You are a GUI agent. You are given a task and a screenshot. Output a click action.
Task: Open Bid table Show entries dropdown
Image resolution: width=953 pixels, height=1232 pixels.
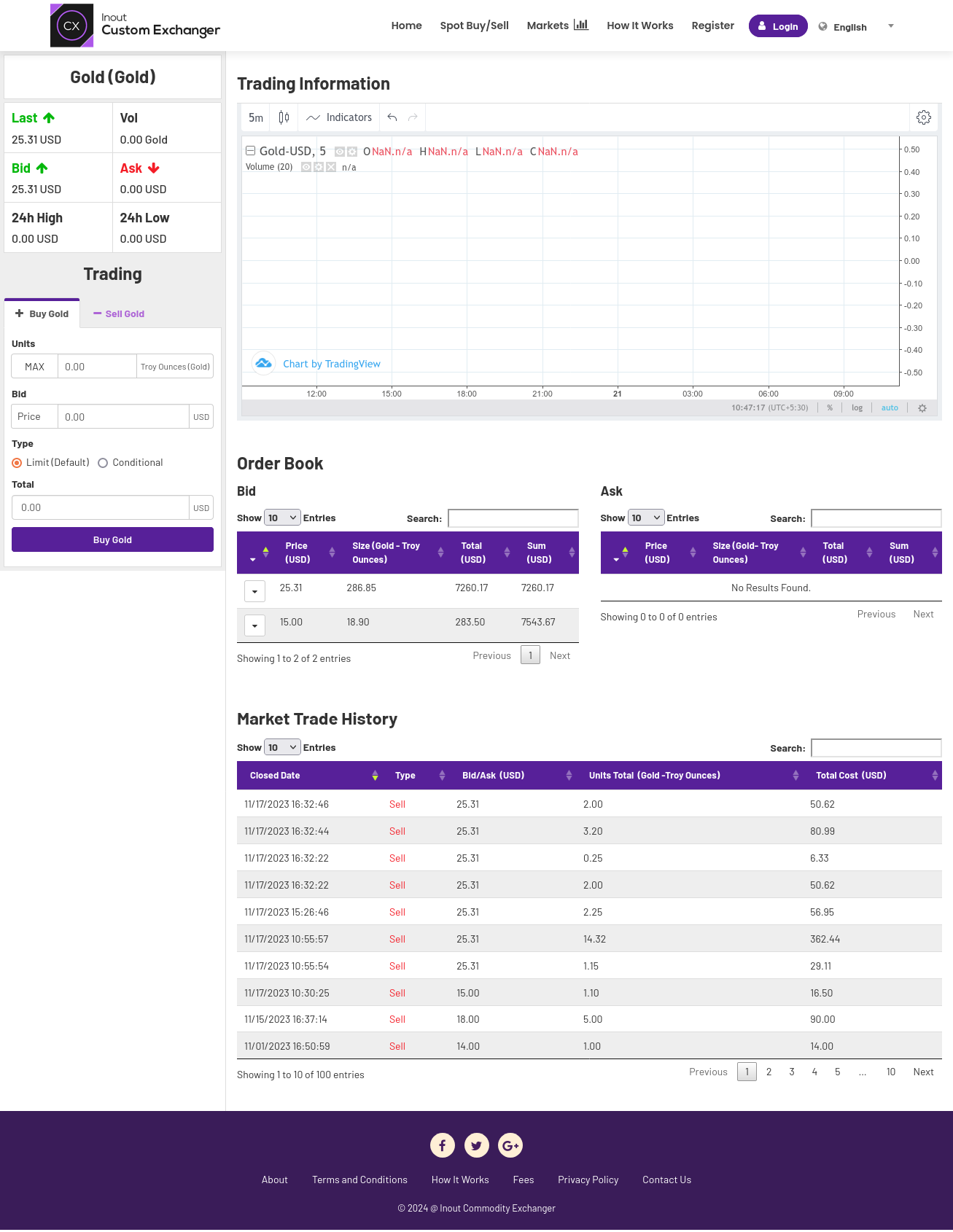282,518
